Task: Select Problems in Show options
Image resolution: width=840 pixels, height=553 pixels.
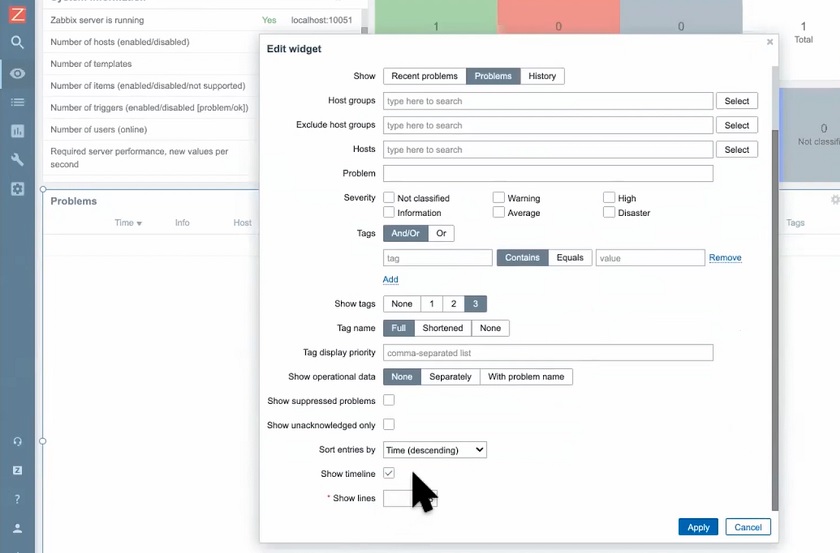Action: [493, 76]
